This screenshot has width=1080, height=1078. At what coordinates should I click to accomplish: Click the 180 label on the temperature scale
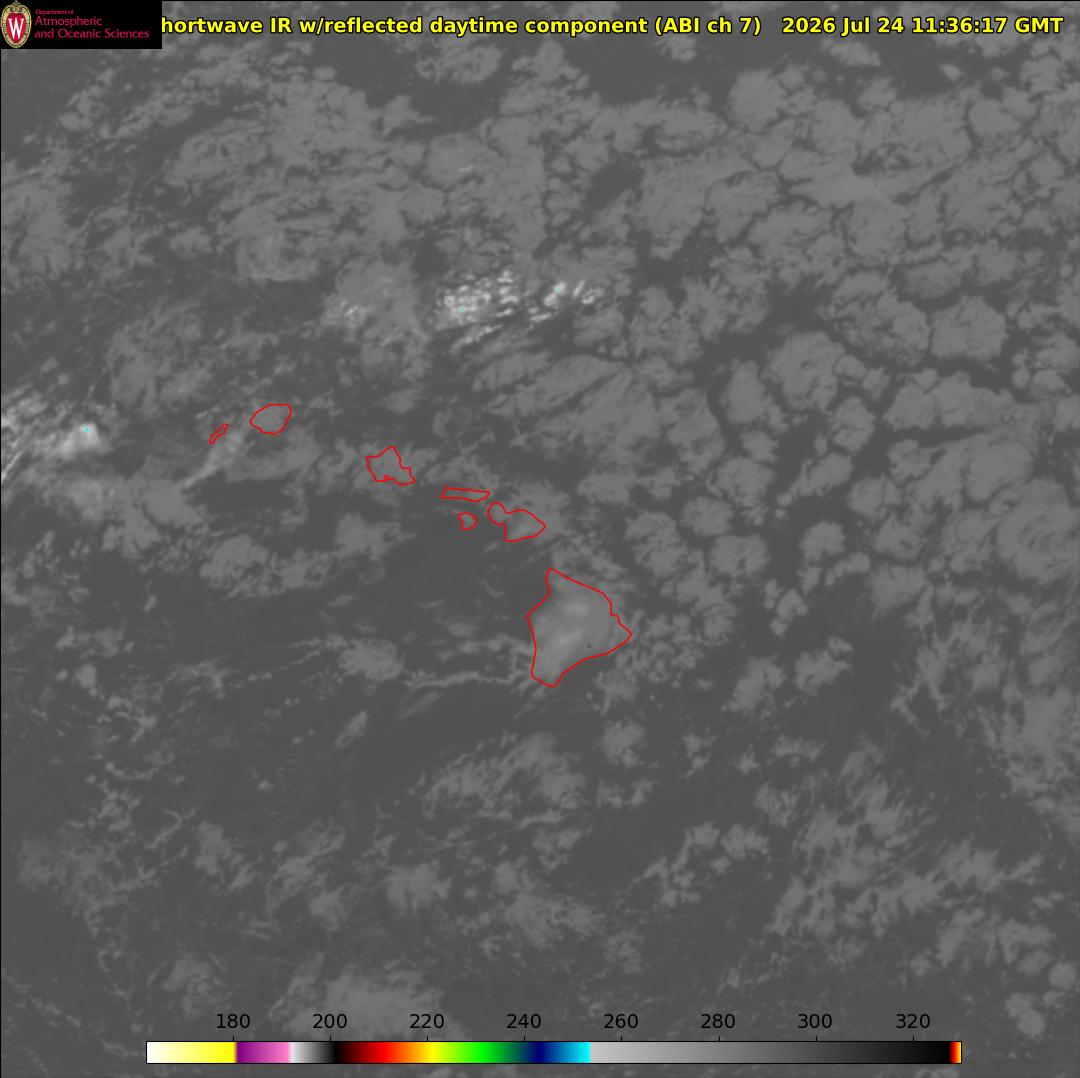(x=233, y=1021)
